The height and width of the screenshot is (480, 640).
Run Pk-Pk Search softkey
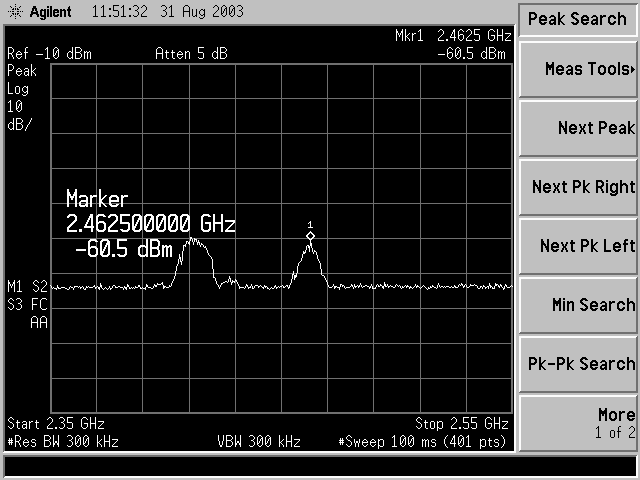[x=578, y=364]
